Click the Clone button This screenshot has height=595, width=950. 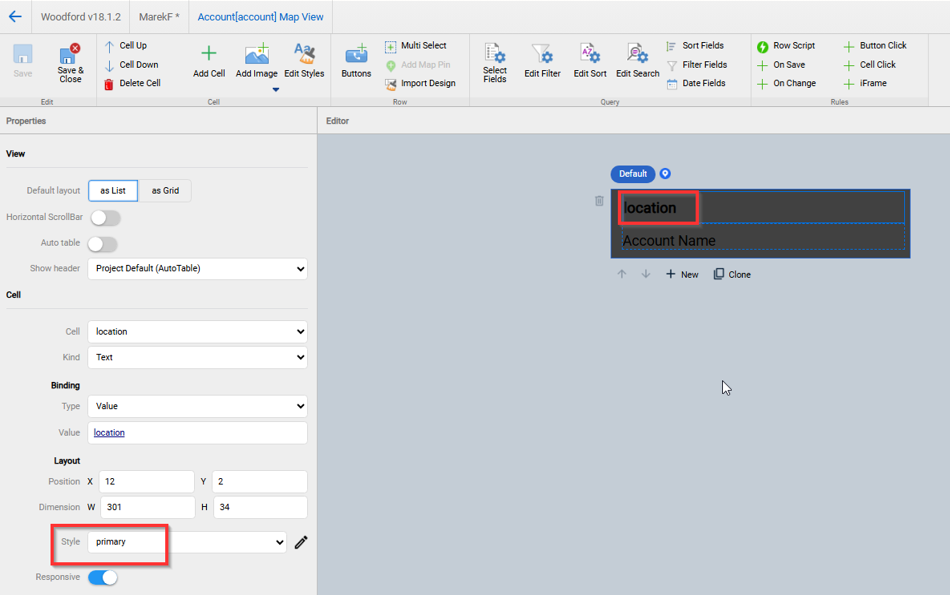coord(732,274)
